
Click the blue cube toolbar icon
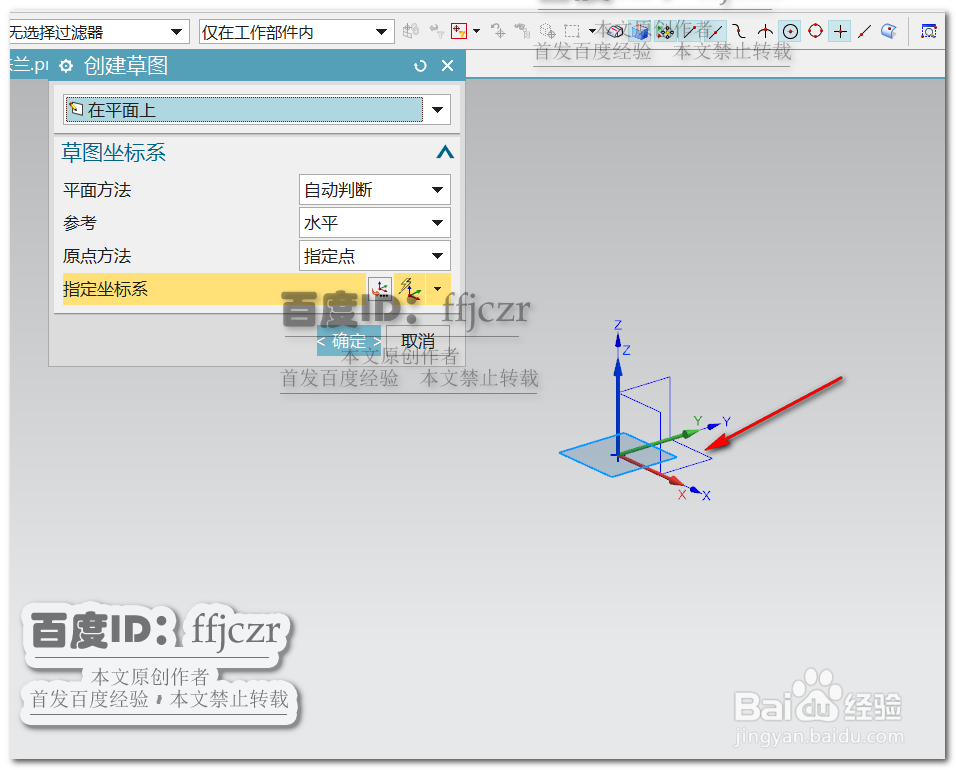coord(640,30)
